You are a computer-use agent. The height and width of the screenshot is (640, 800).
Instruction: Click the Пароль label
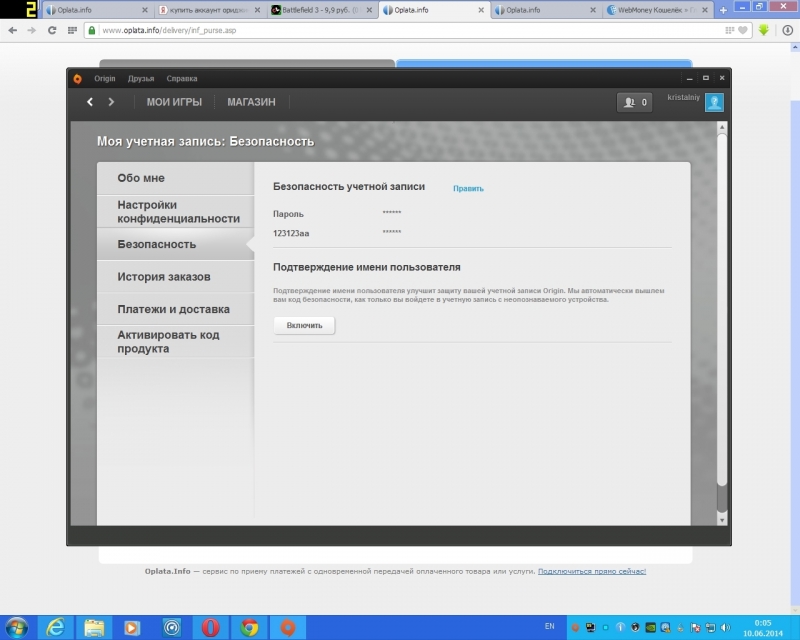click(x=288, y=214)
